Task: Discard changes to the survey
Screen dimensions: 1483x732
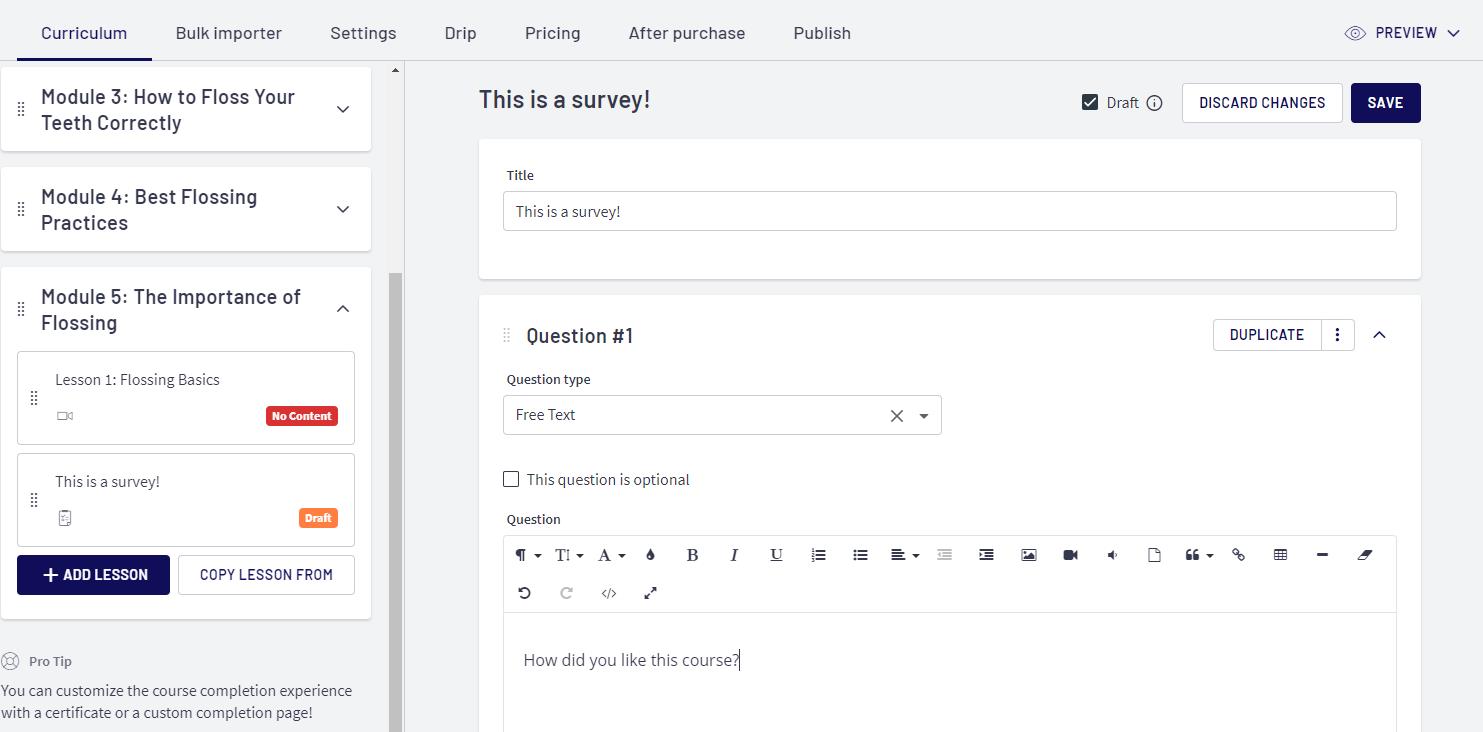Action: click(1262, 103)
